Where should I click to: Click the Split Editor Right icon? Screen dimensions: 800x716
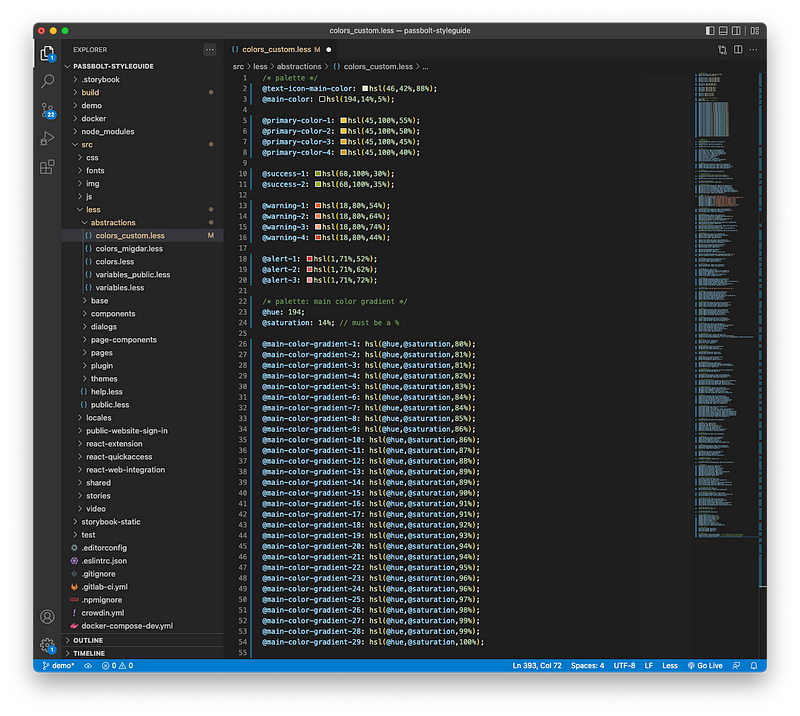point(738,49)
